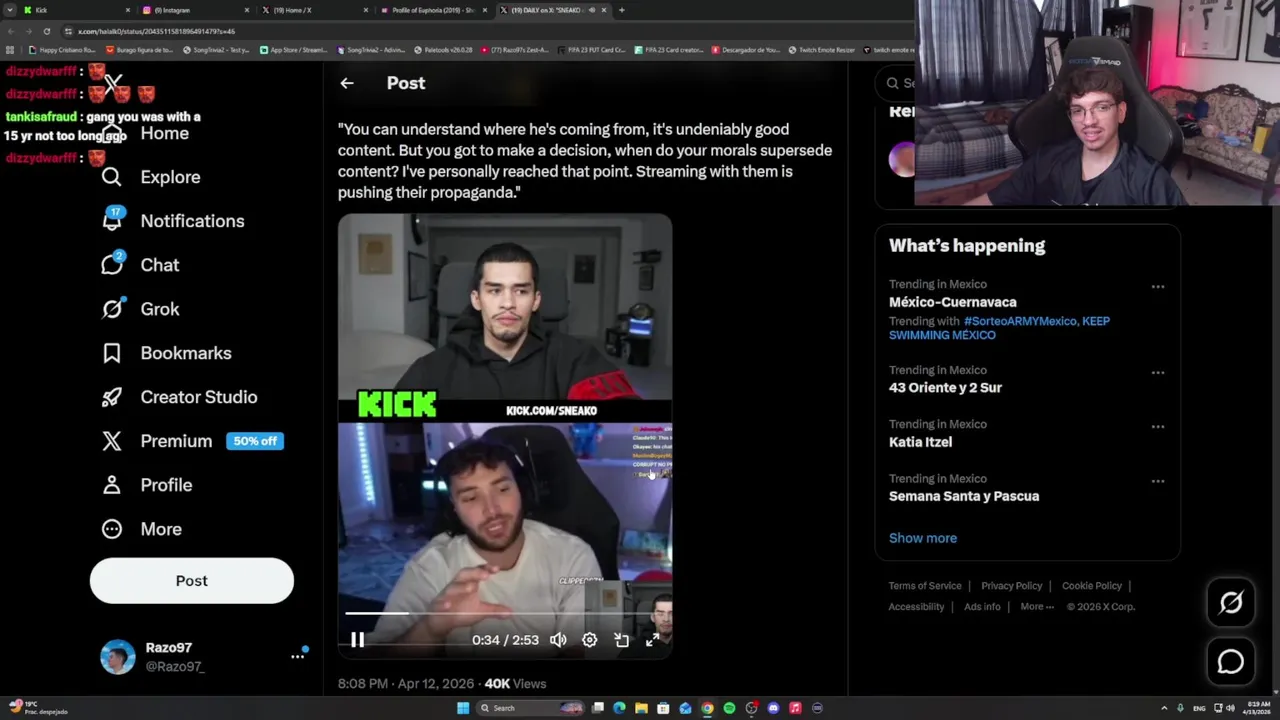Go back using the Post arrow
This screenshot has height=720, width=1280.
pos(347,83)
